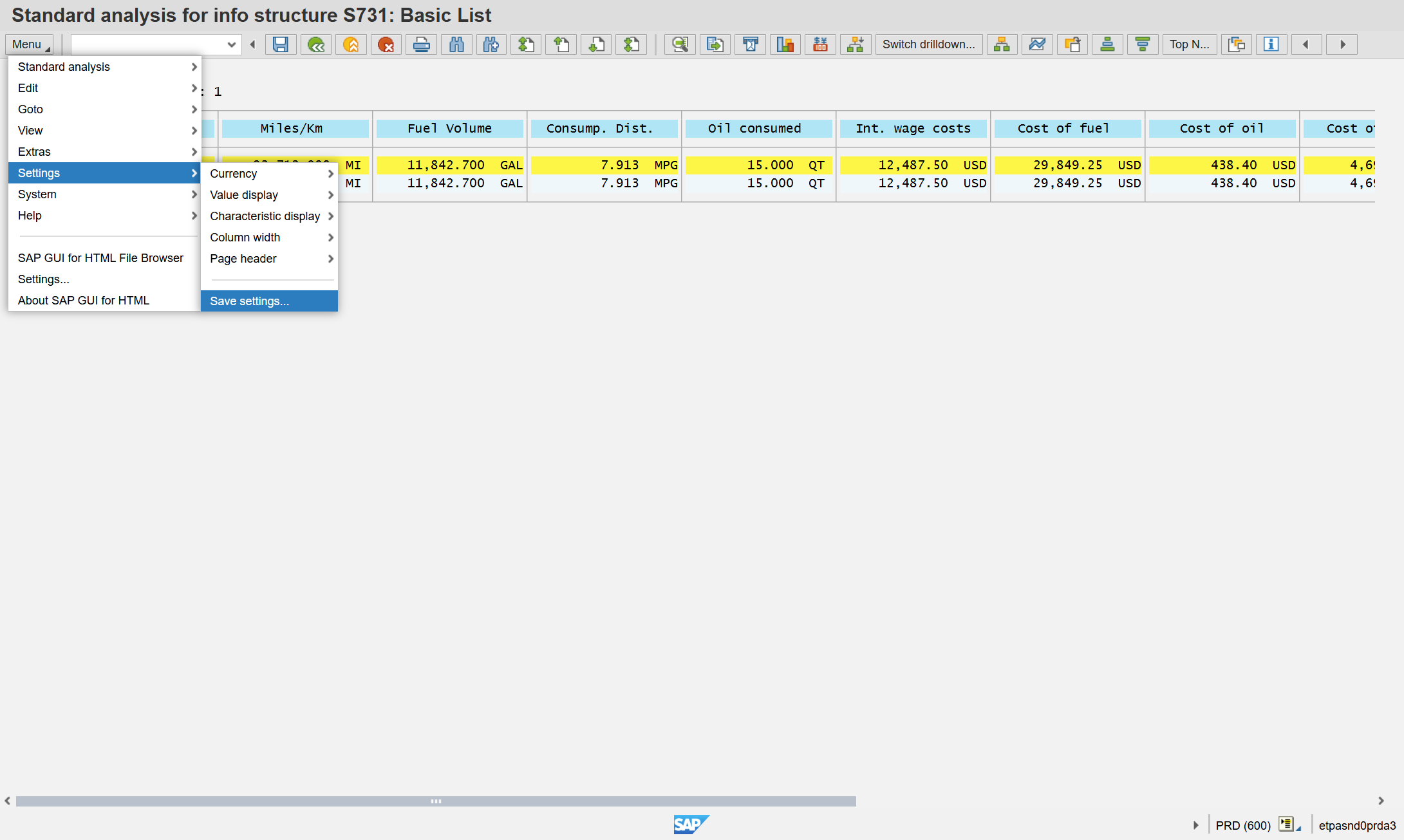
Task: Click the hierarchy drilldown icon with arrow
Action: pyautogui.click(x=856, y=44)
